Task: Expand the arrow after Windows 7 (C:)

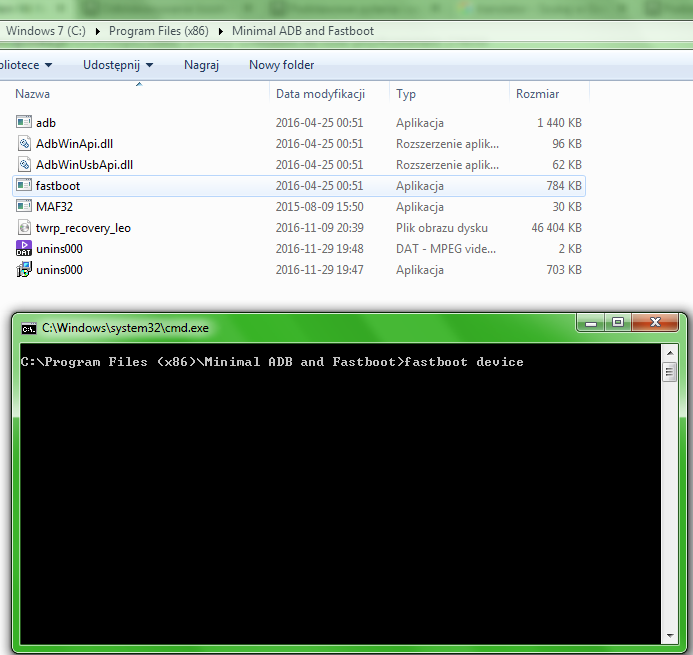Action: [x=98, y=31]
